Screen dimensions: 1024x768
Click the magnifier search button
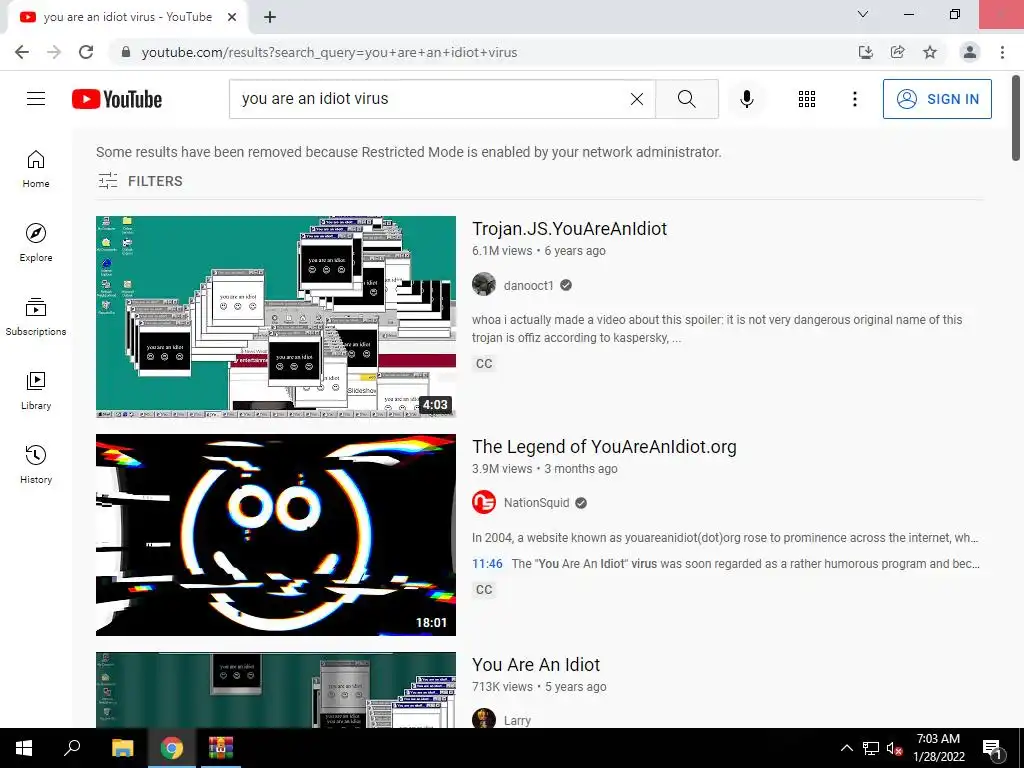(x=686, y=99)
